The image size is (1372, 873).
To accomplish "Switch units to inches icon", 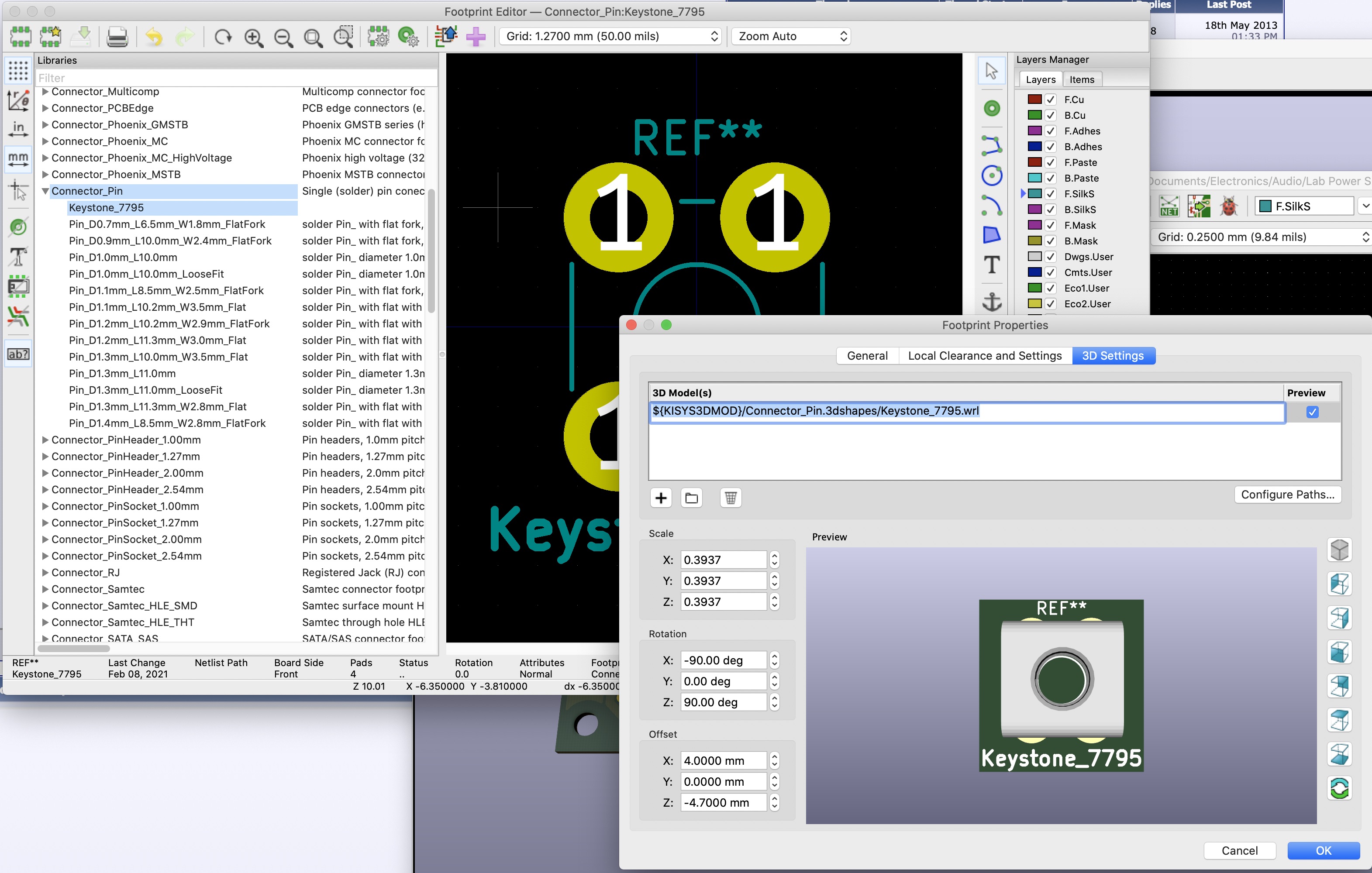I will point(18,129).
